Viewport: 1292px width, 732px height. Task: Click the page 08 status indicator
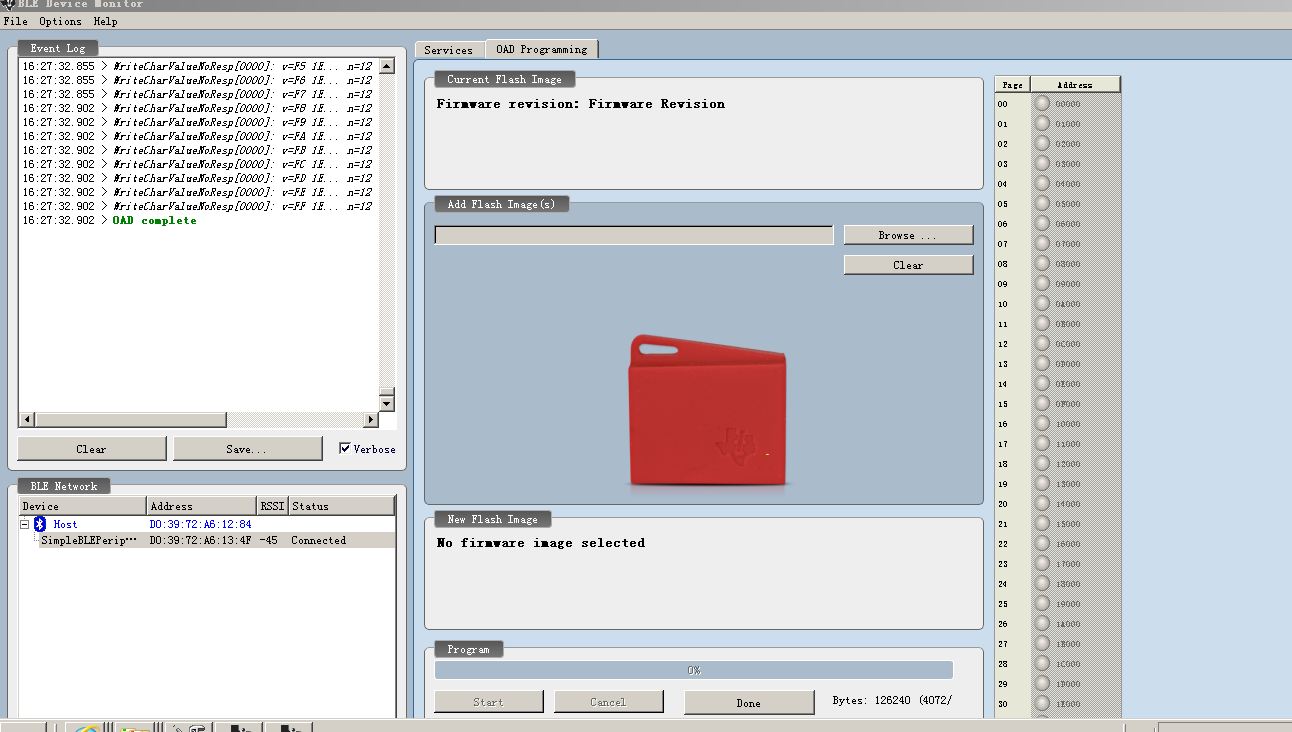[x=1042, y=263]
